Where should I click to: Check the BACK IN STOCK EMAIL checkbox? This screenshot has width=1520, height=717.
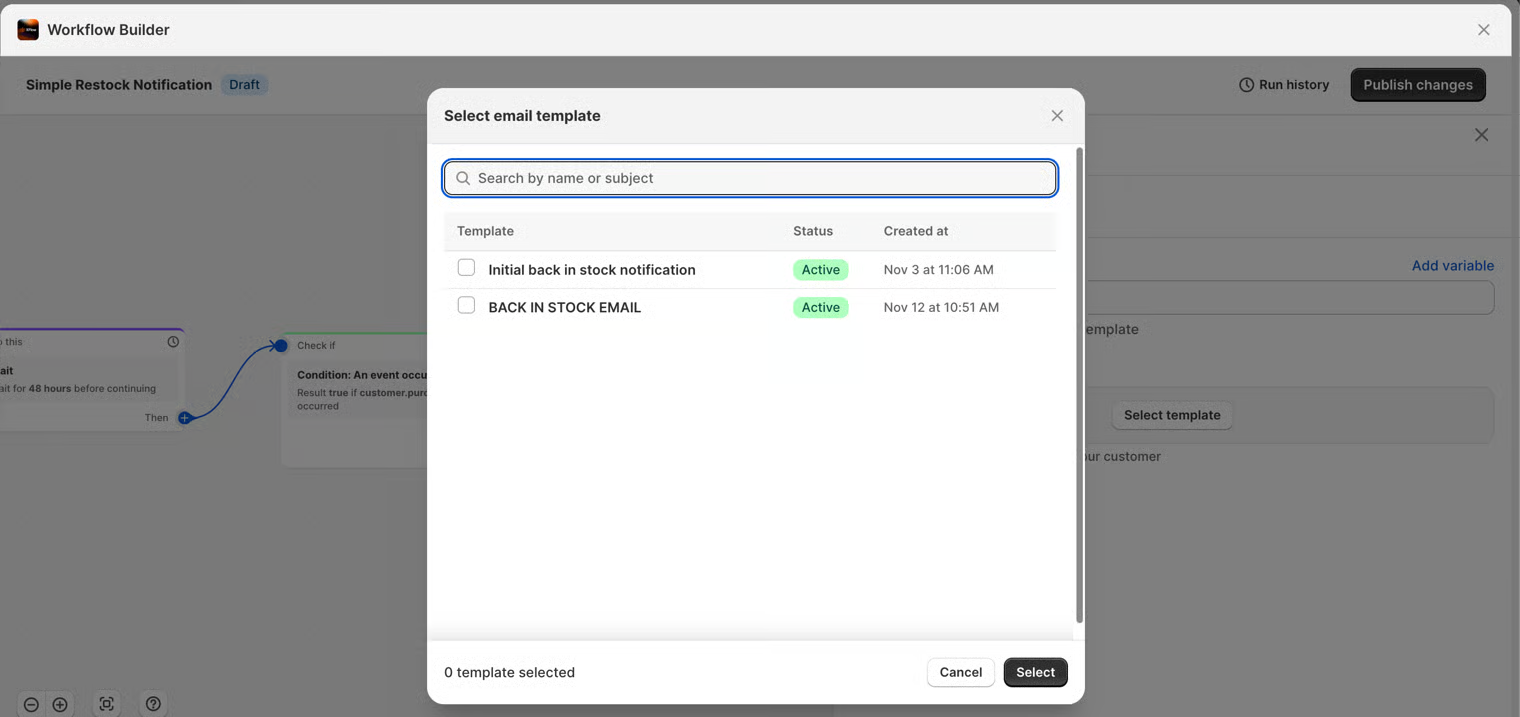coord(466,306)
